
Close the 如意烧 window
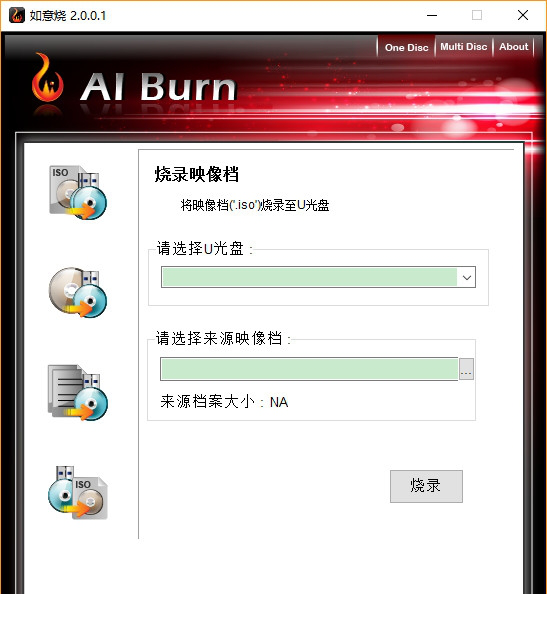tap(523, 15)
